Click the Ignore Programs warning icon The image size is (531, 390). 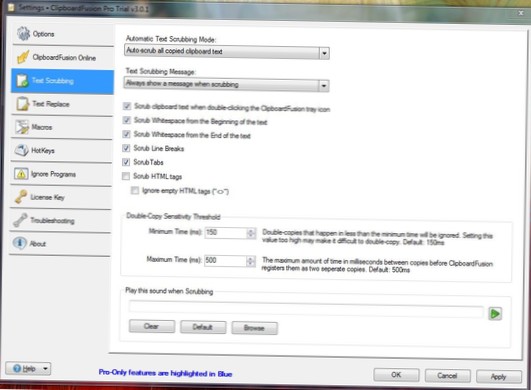[21, 174]
